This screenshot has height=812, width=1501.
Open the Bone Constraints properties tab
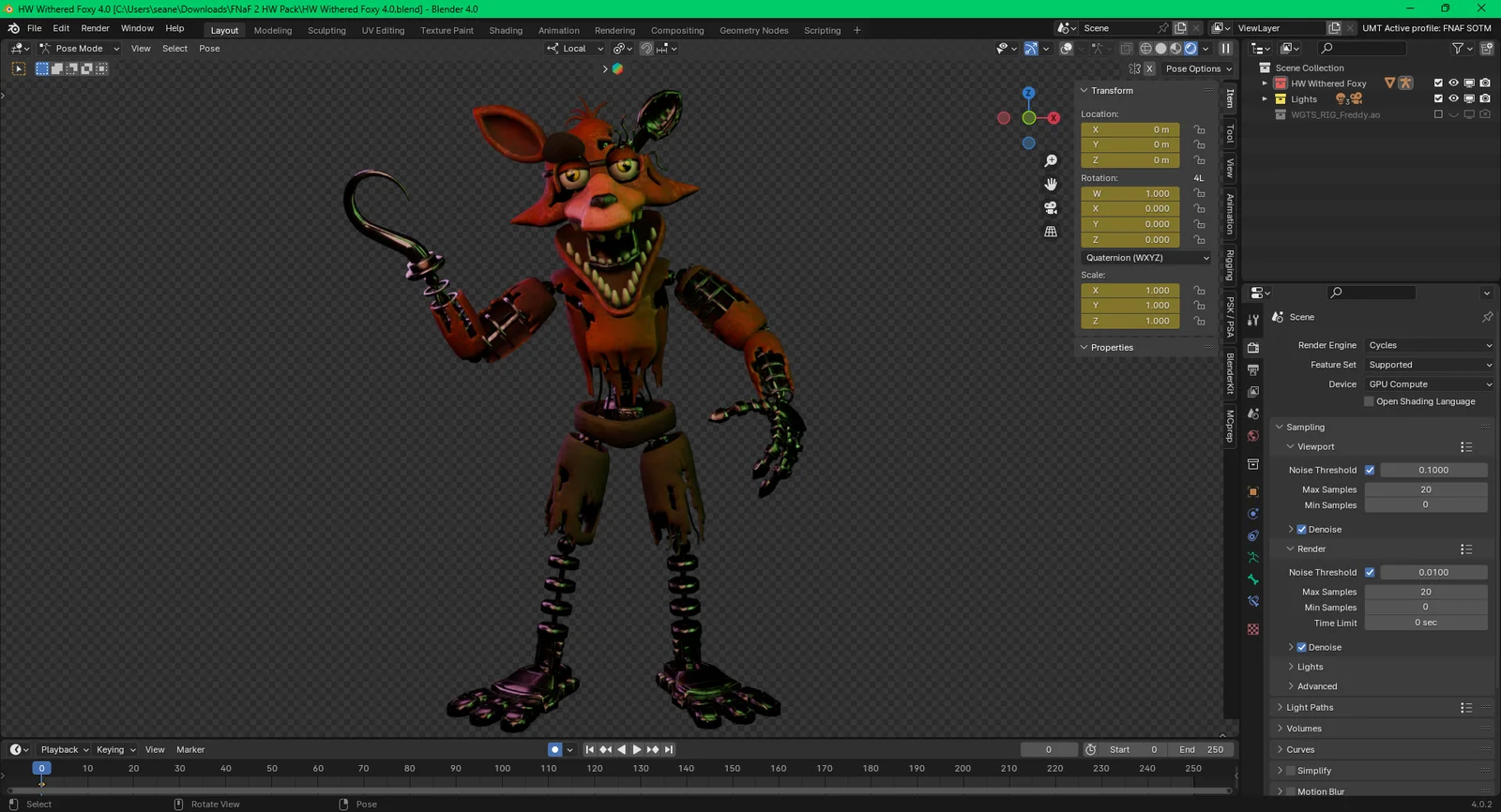pos(1253,601)
